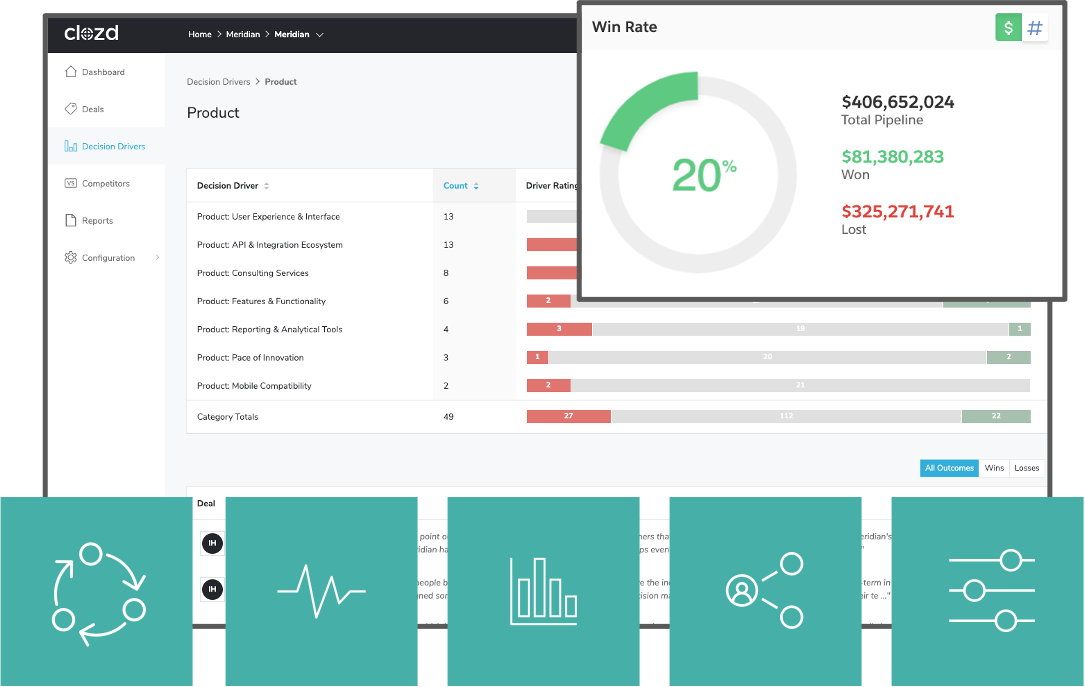Click the Clozd logo in header

point(91,34)
